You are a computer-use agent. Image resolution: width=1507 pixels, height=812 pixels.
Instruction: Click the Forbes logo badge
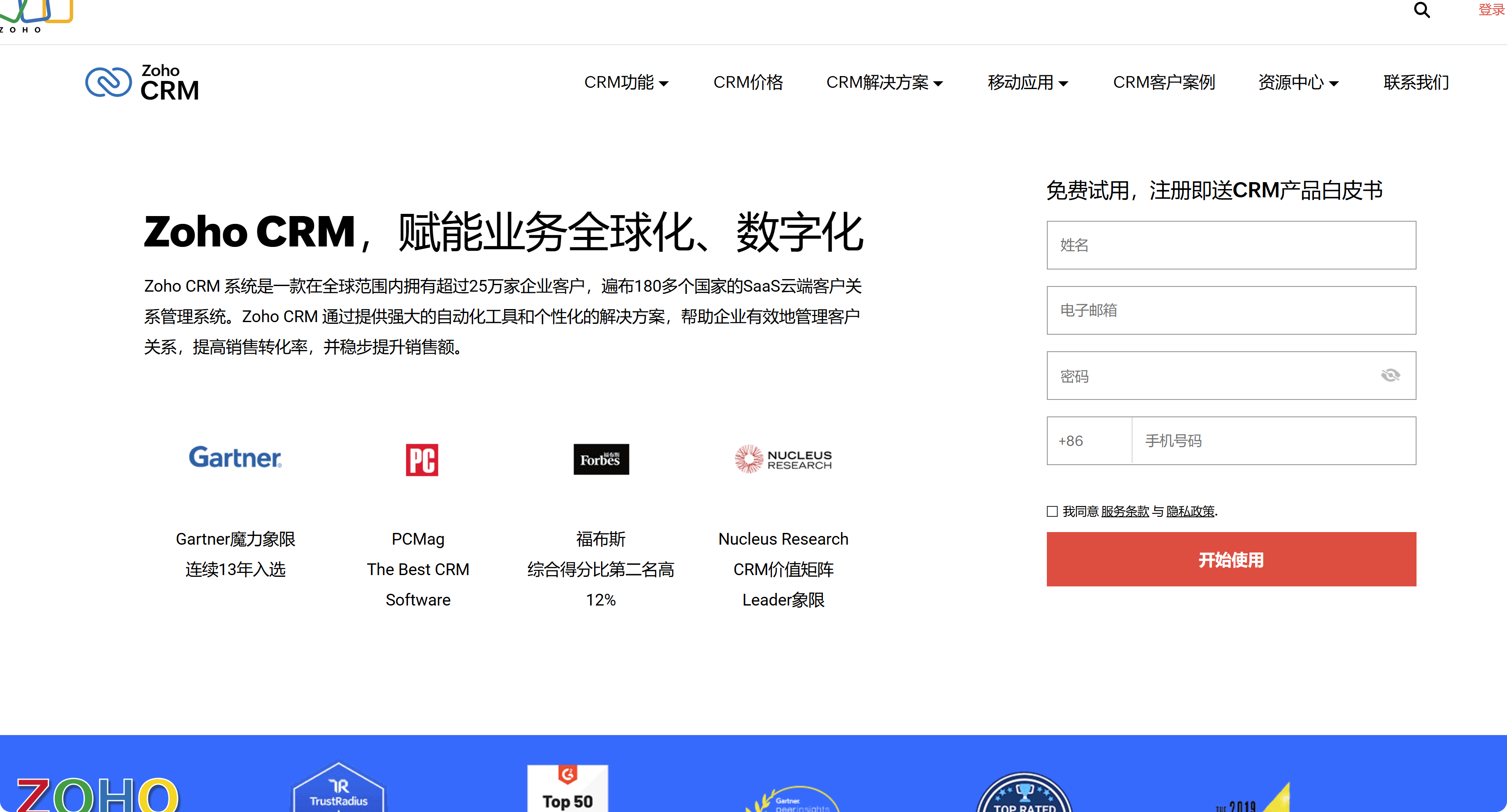tap(601, 459)
